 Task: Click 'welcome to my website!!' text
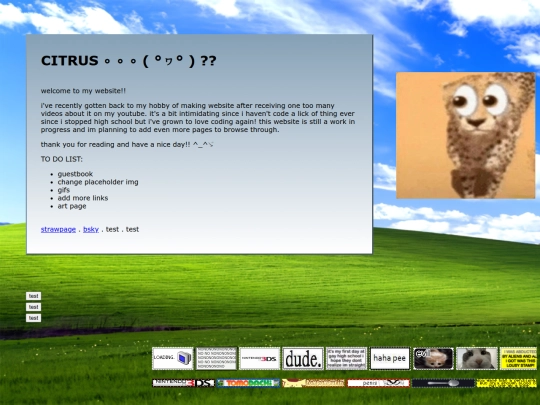click(x=83, y=91)
